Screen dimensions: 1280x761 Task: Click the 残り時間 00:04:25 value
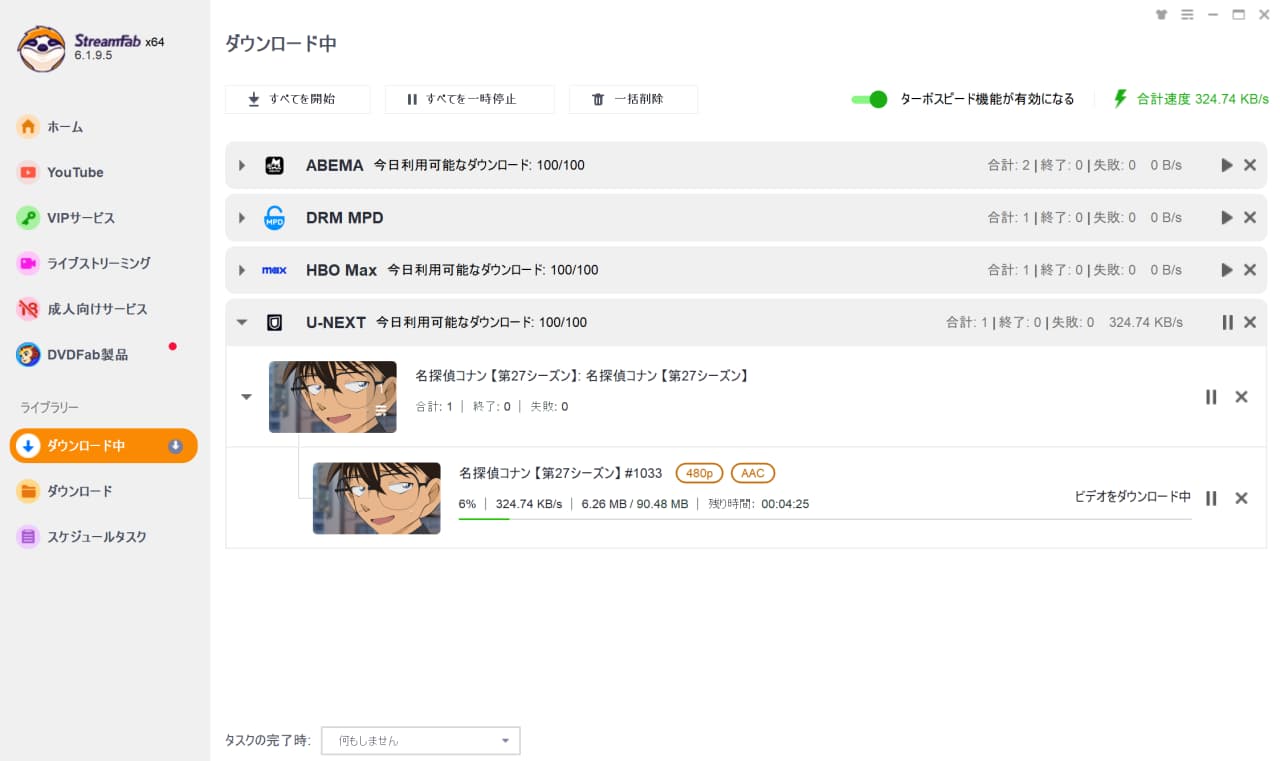click(x=785, y=504)
